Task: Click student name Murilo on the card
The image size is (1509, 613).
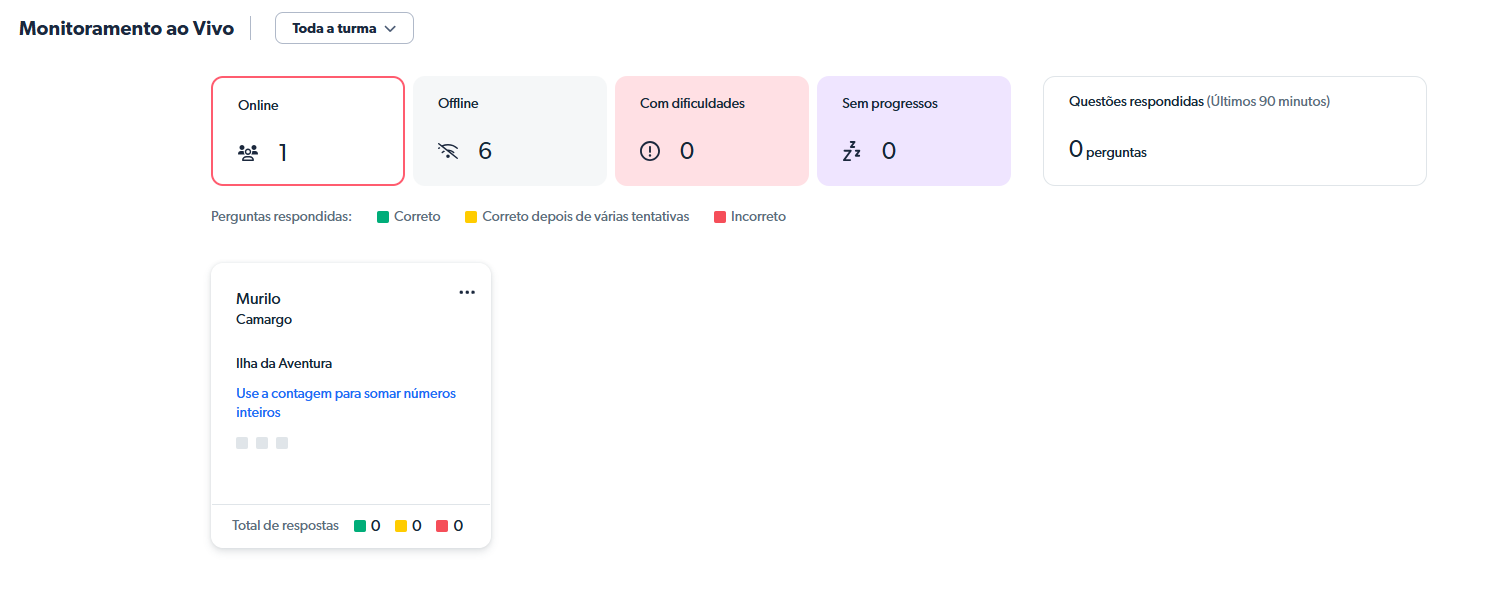Action: coord(258,299)
